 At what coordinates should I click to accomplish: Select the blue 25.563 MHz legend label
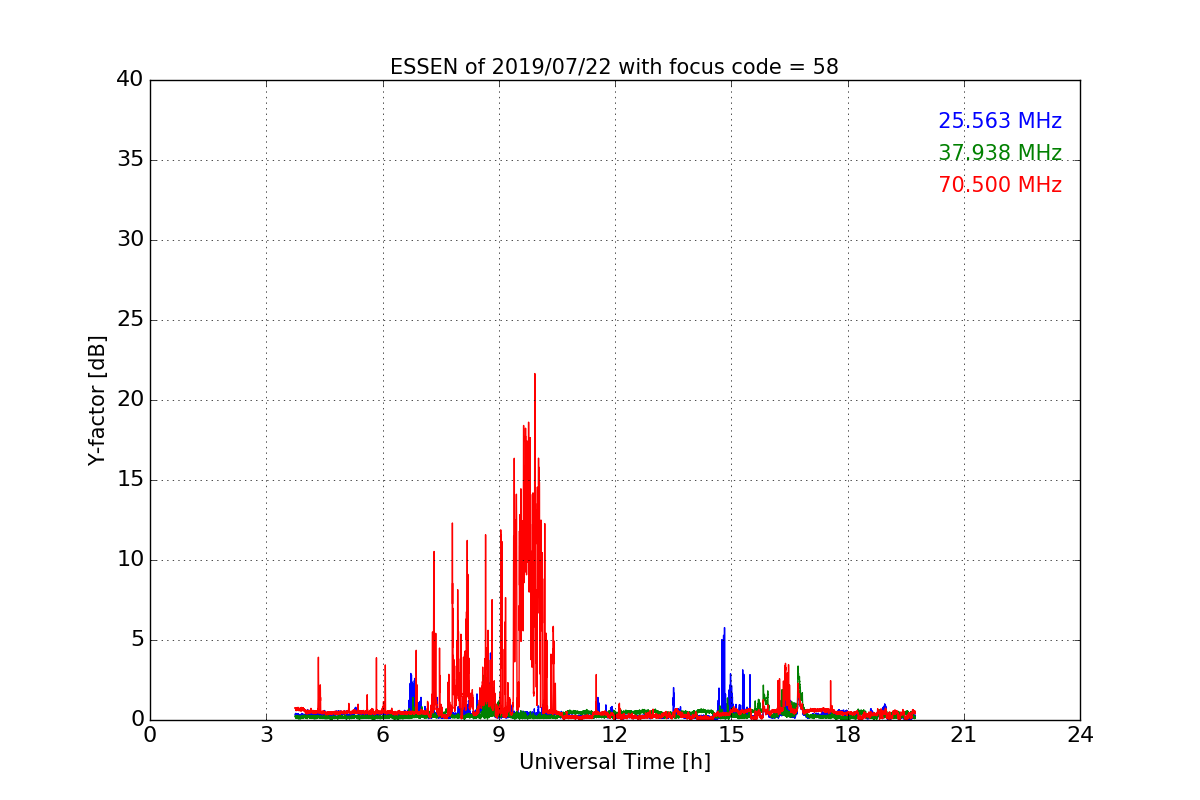click(1000, 121)
